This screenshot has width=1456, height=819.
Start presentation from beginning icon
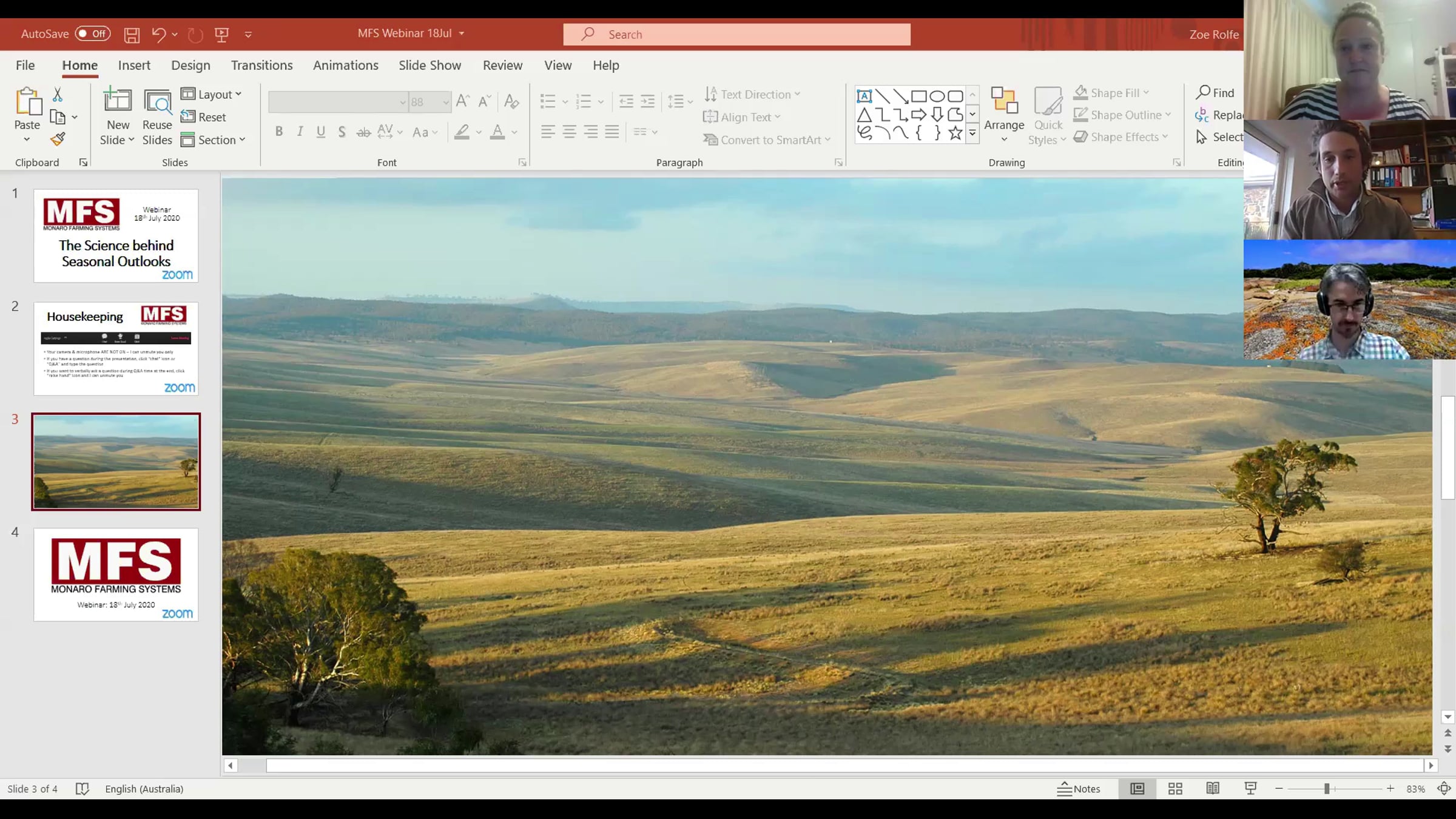tap(221, 35)
